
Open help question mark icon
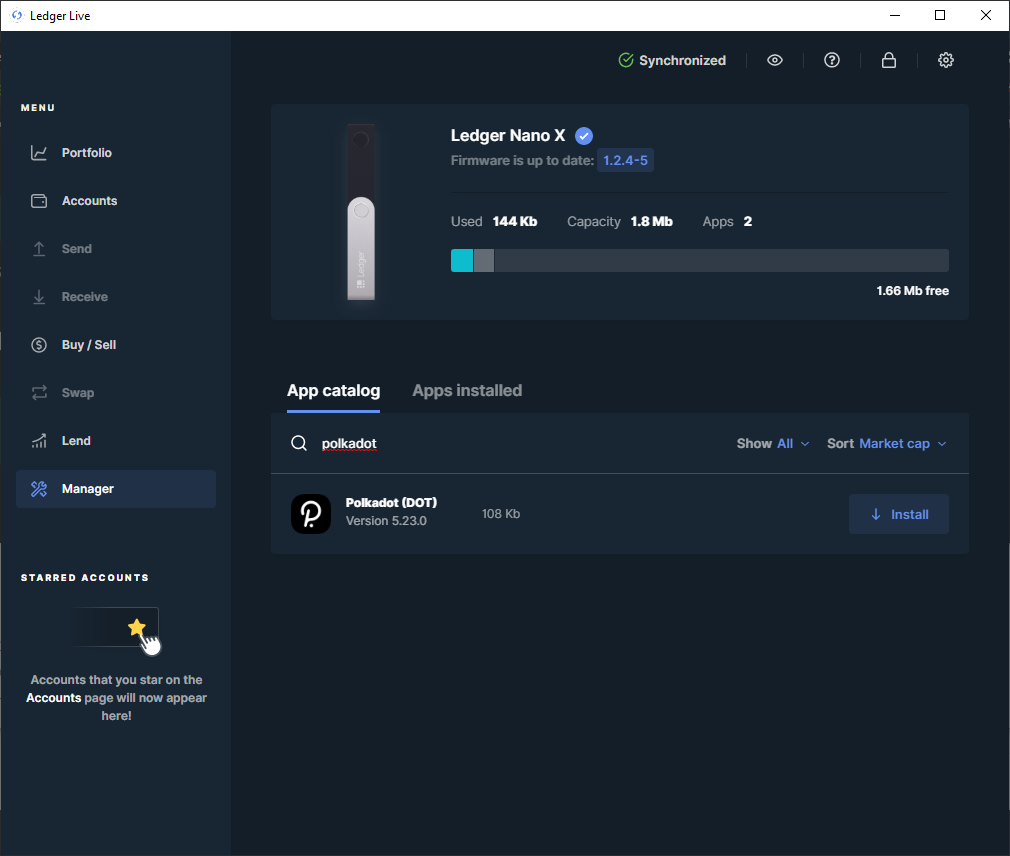pos(832,60)
